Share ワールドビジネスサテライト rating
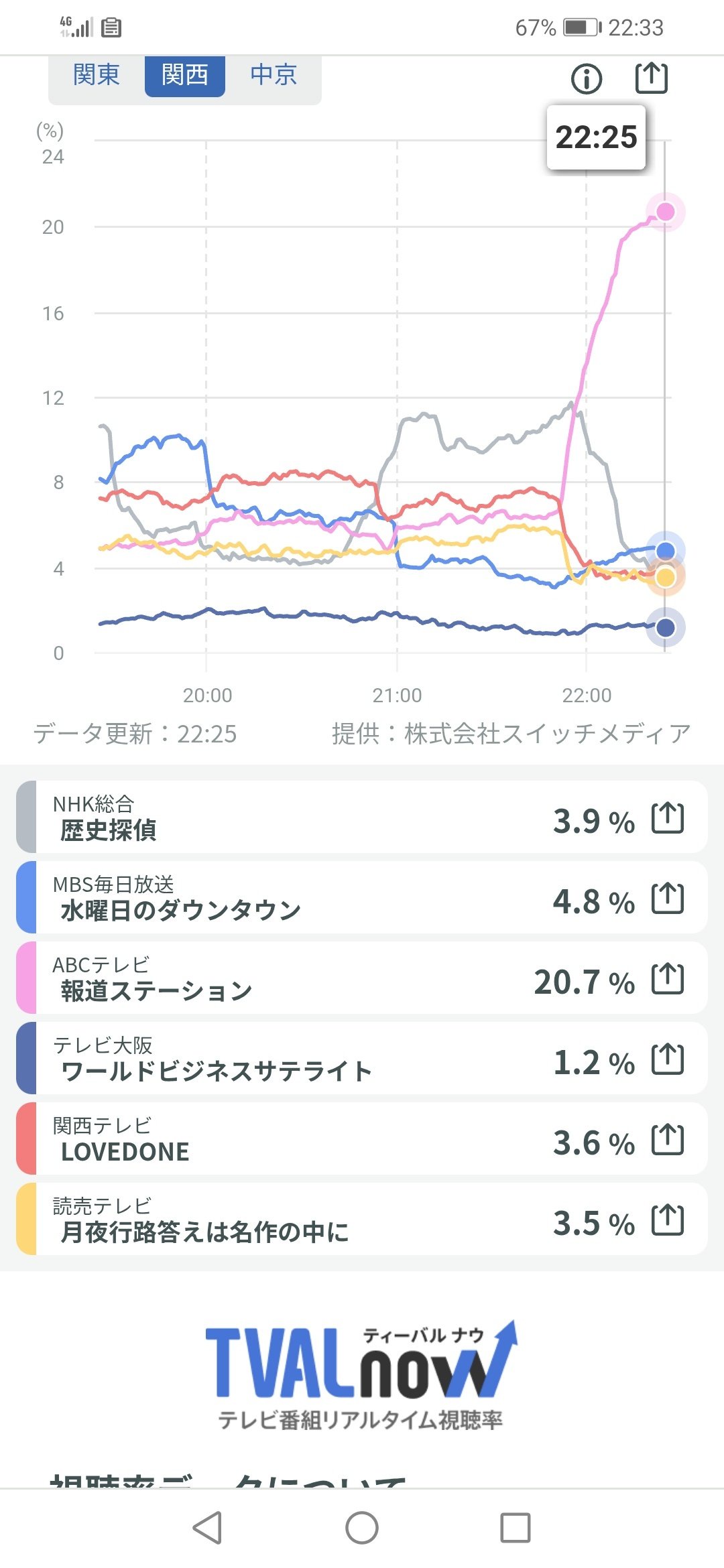724x1568 pixels. (668, 1059)
